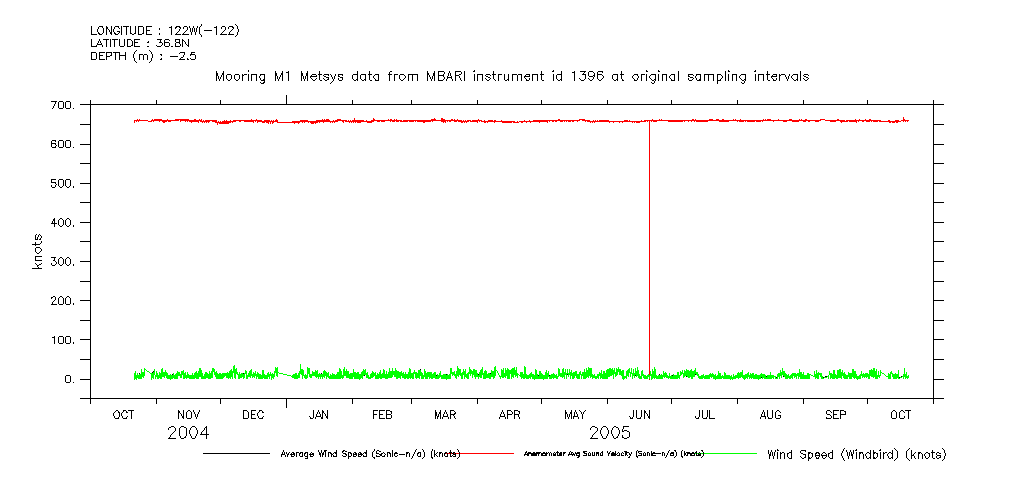
Task: Click the JUN month label on time axis
Action: point(640,414)
